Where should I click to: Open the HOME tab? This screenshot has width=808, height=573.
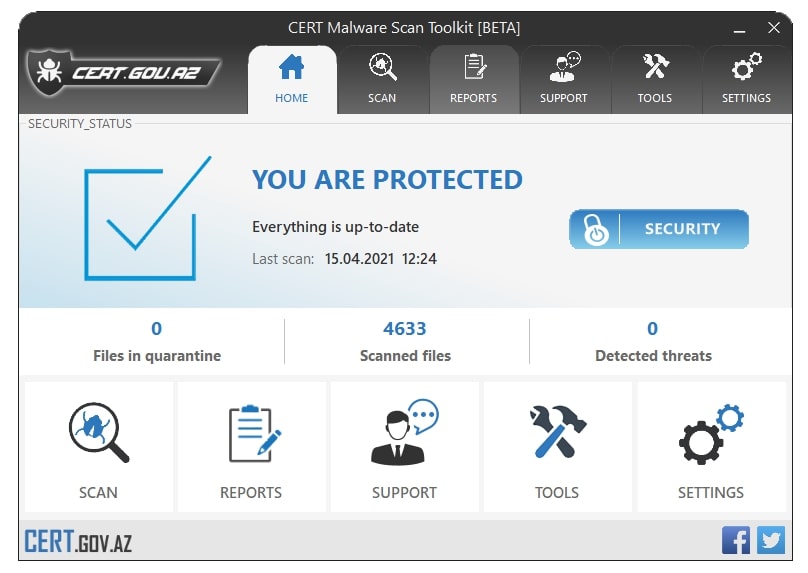coord(292,80)
